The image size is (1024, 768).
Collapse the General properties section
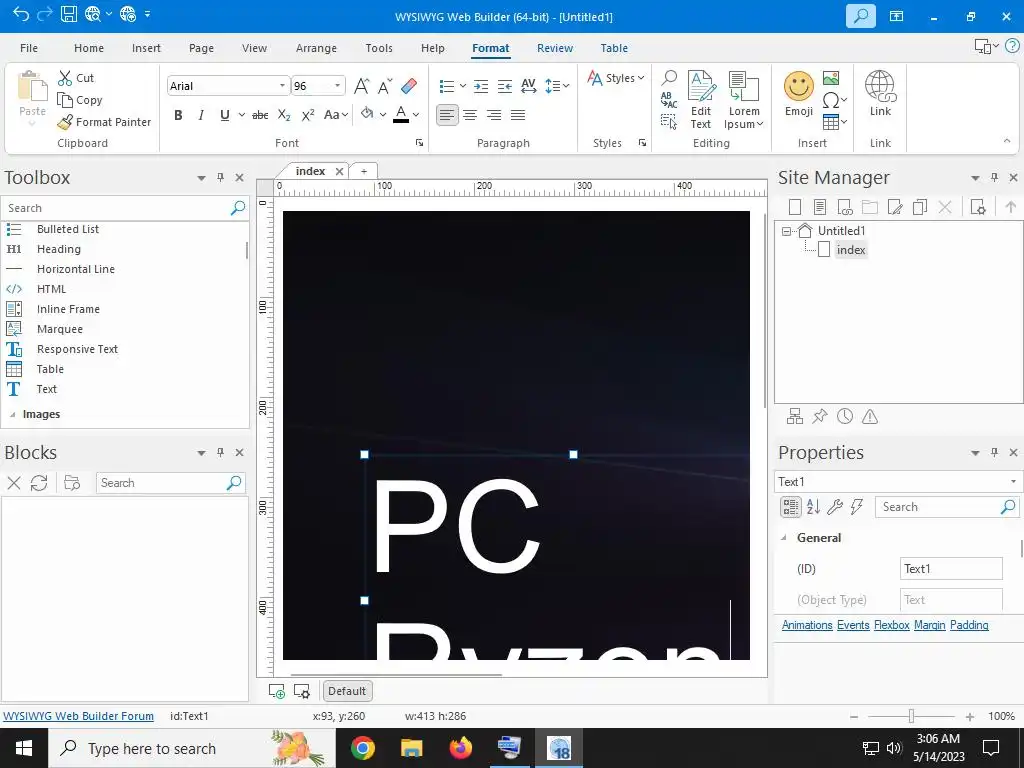pos(784,537)
